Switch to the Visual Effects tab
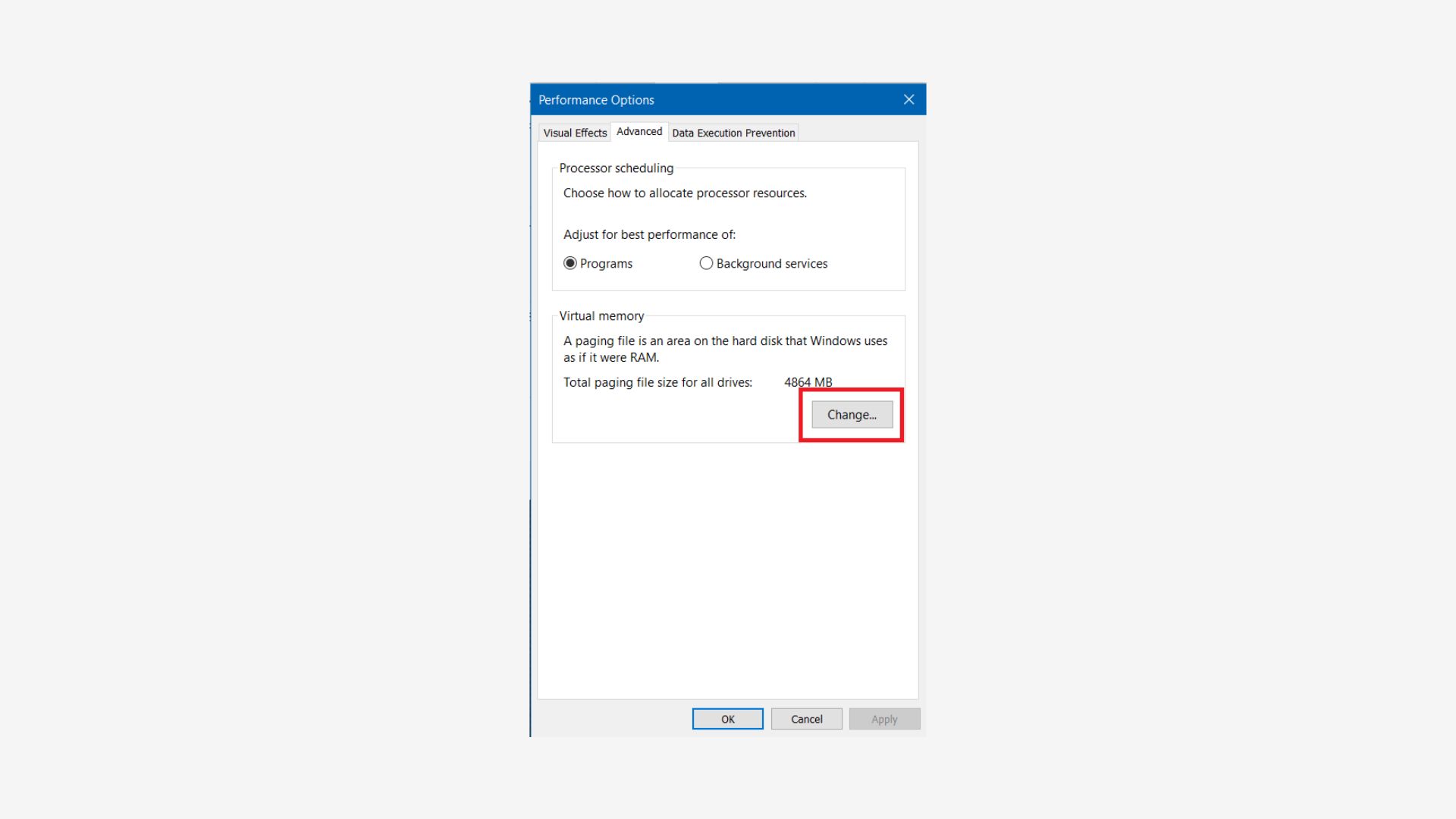This screenshot has width=1456, height=819. pyautogui.click(x=575, y=133)
